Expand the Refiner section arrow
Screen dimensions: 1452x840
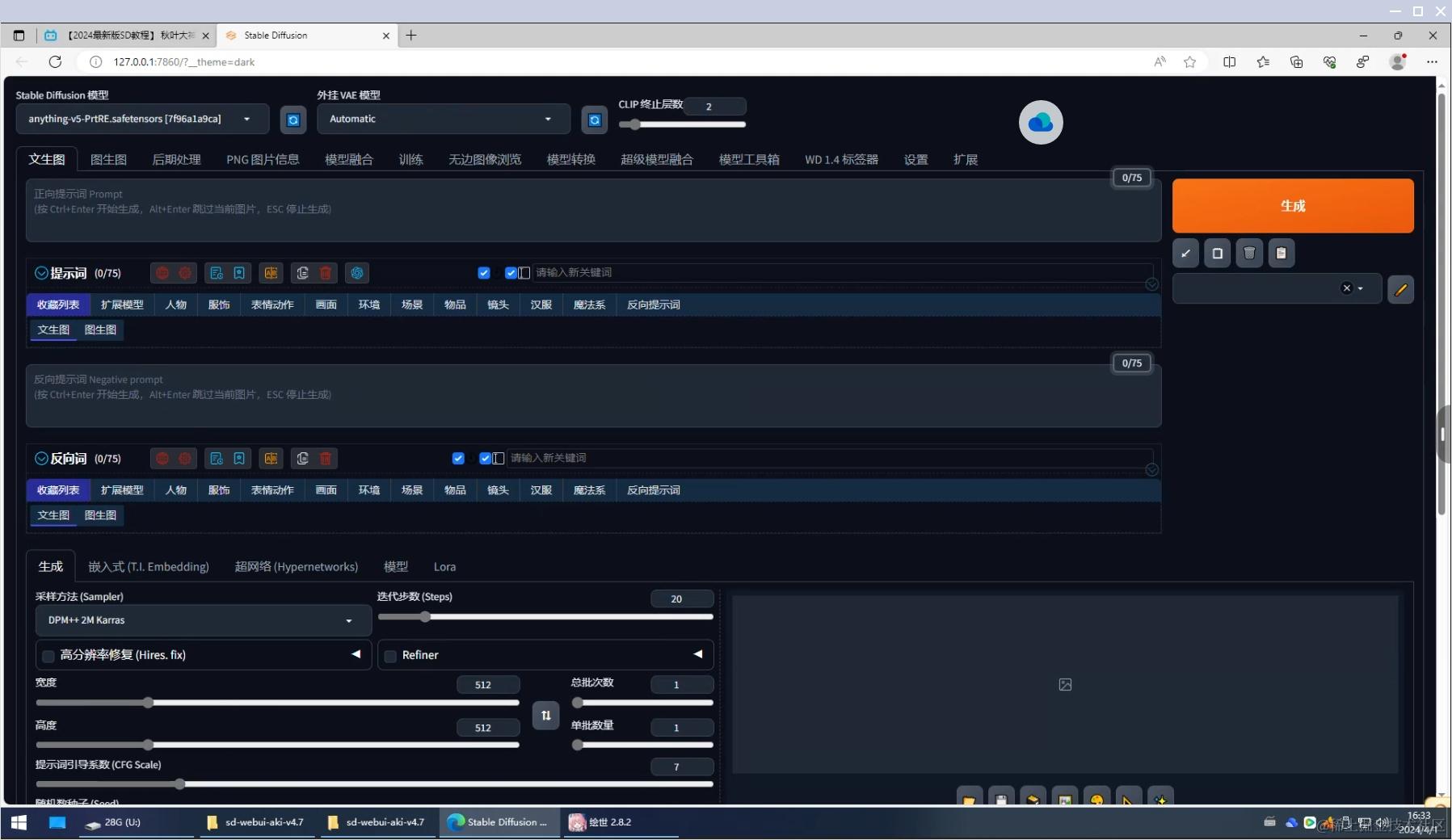click(698, 654)
